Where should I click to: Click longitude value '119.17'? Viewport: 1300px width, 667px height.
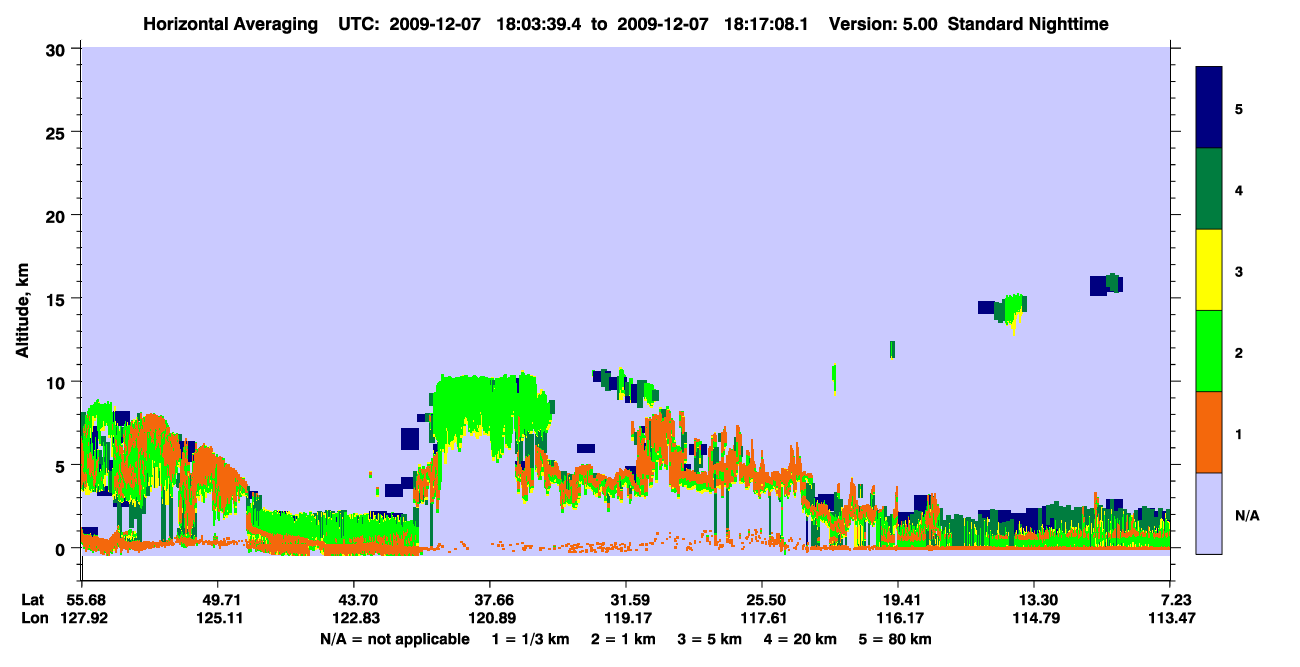(x=626, y=618)
